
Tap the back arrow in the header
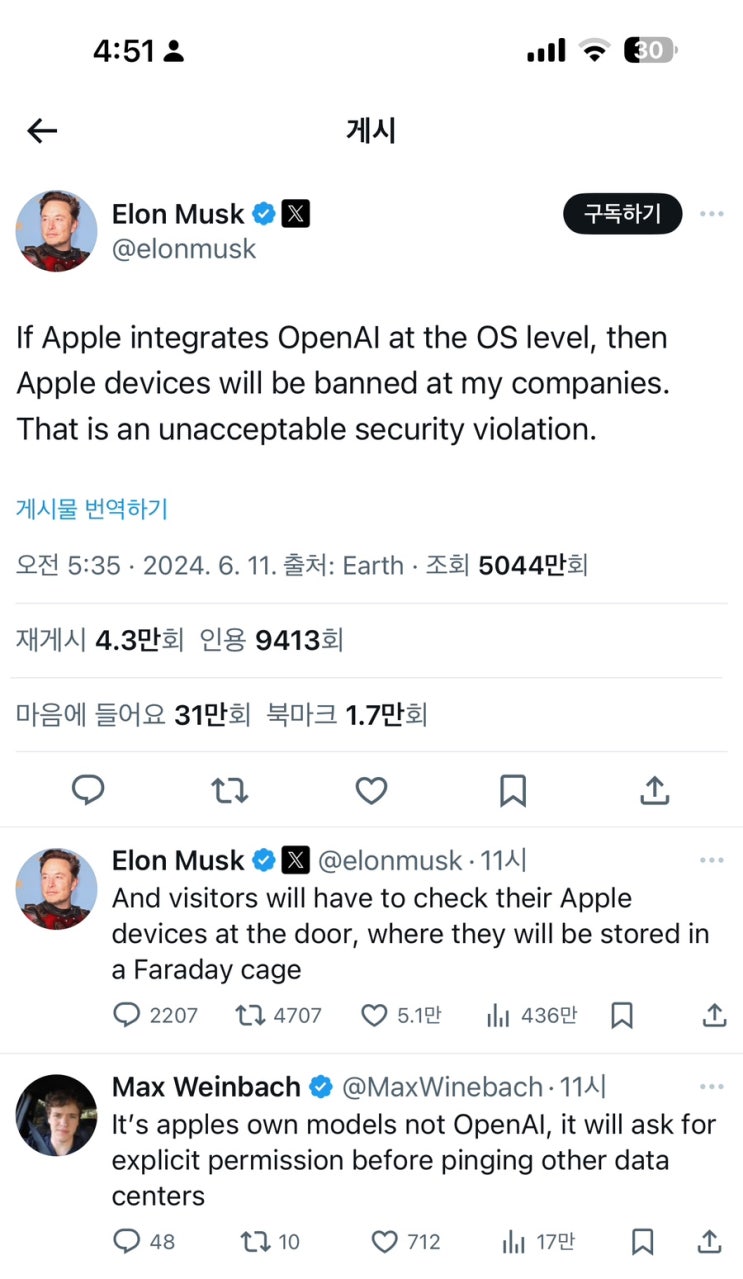point(42,131)
